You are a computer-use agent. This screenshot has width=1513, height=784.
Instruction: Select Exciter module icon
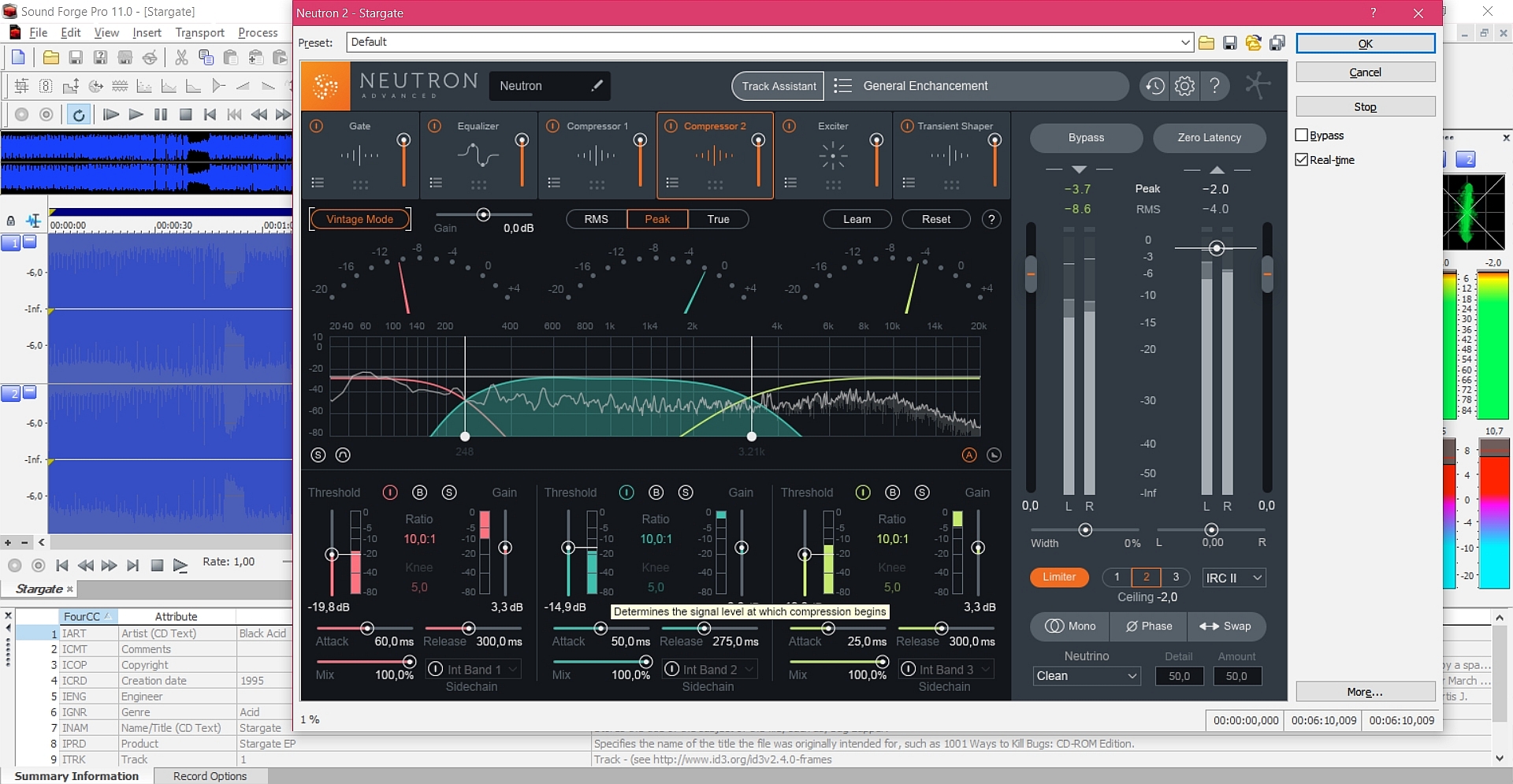[833, 155]
